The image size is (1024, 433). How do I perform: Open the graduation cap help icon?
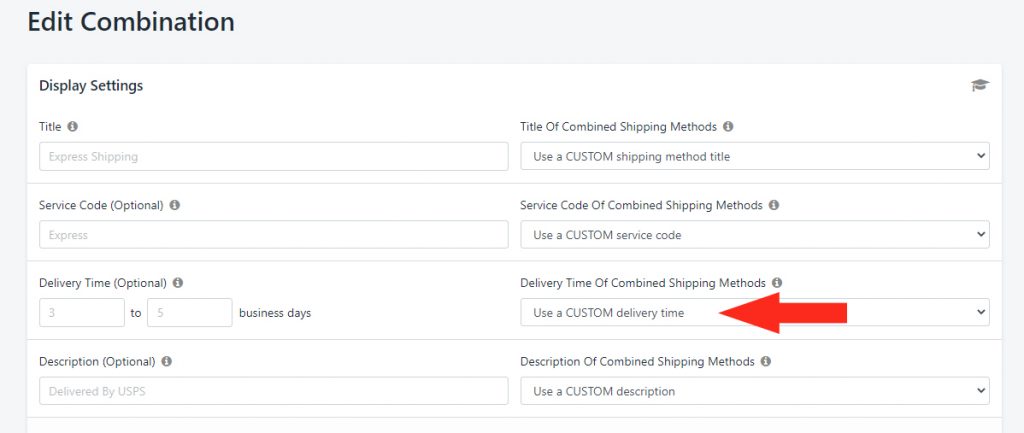[x=979, y=86]
